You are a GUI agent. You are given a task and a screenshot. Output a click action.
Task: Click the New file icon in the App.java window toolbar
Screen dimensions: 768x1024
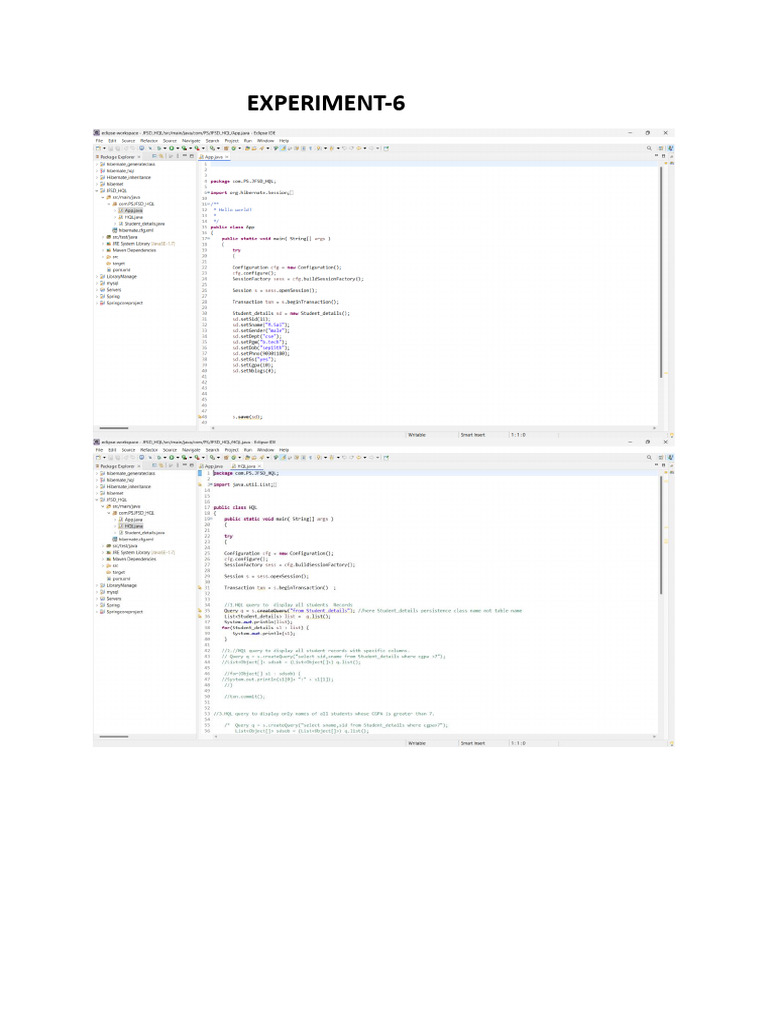pyautogui.click(x=98, y=148)
